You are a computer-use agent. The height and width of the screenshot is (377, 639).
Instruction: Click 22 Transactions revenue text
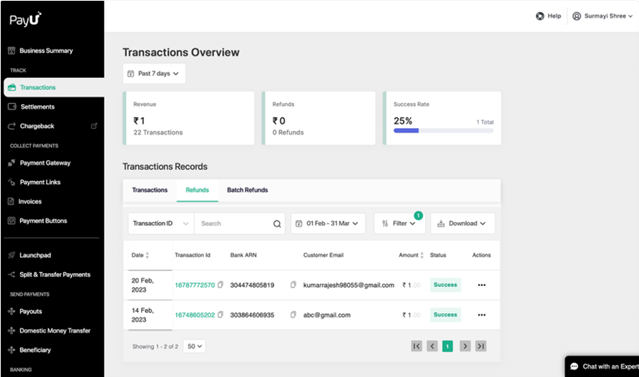[x=158, y=132]
